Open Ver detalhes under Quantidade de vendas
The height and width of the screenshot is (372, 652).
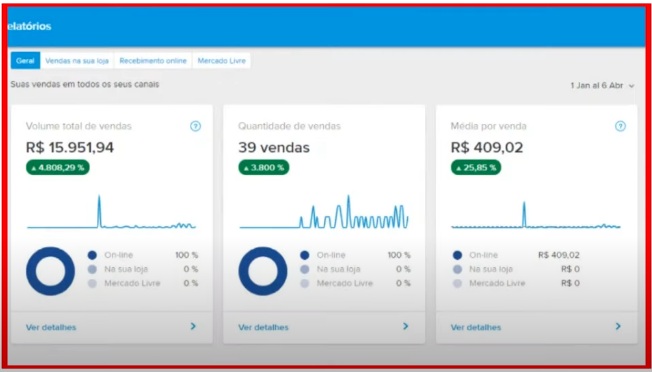point(263,327)
